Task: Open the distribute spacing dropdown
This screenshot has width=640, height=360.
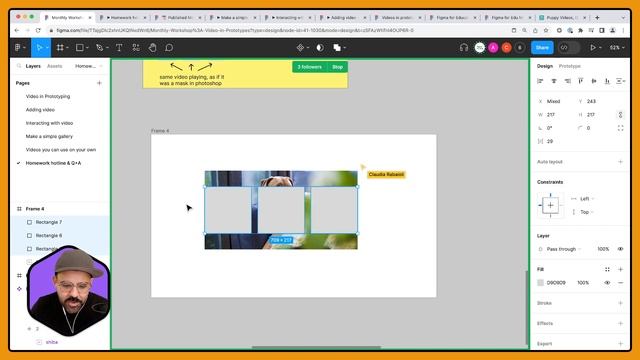Action: [621, 81]
